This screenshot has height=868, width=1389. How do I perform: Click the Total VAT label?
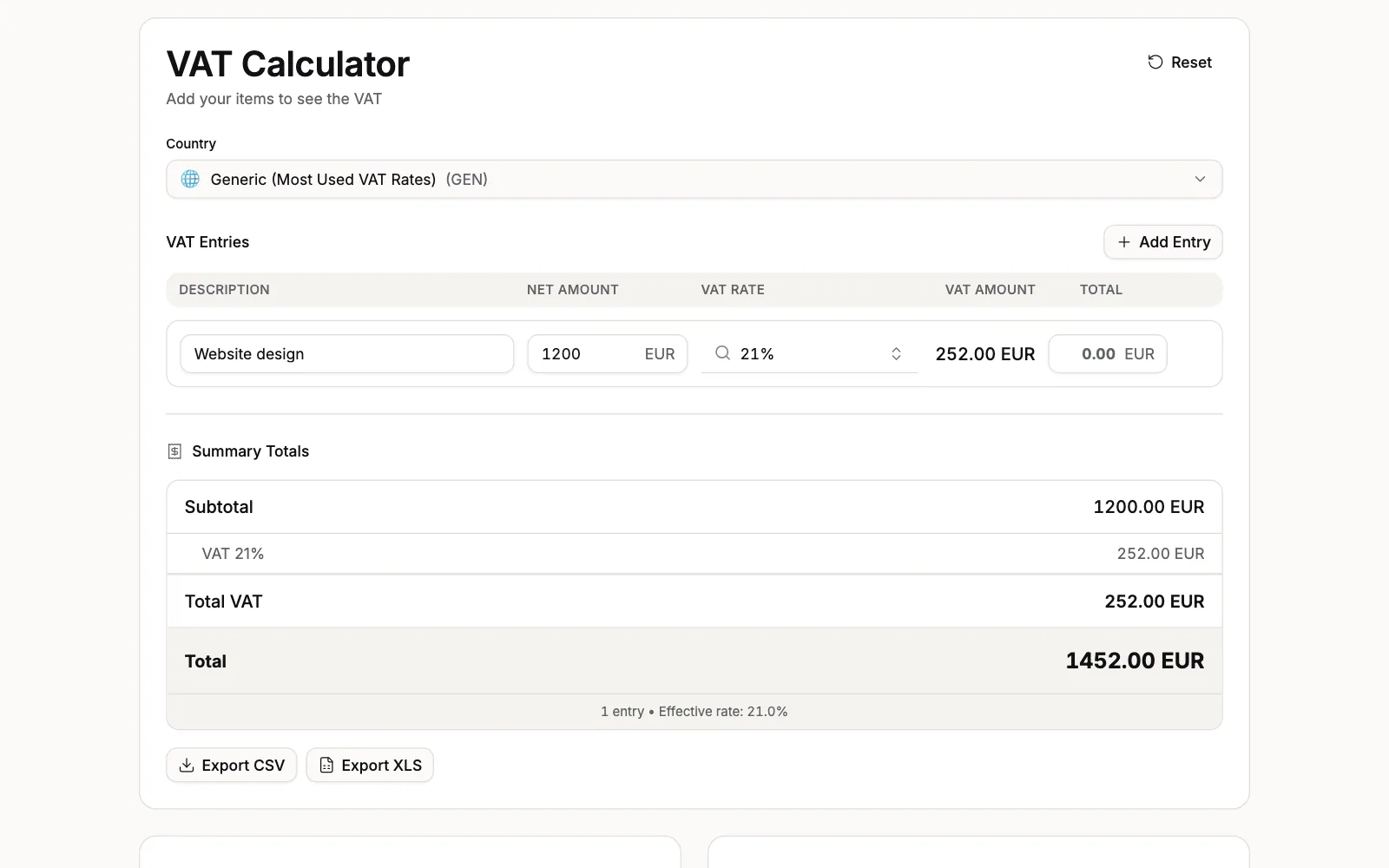pyautogui.click(x=223, y=602)
